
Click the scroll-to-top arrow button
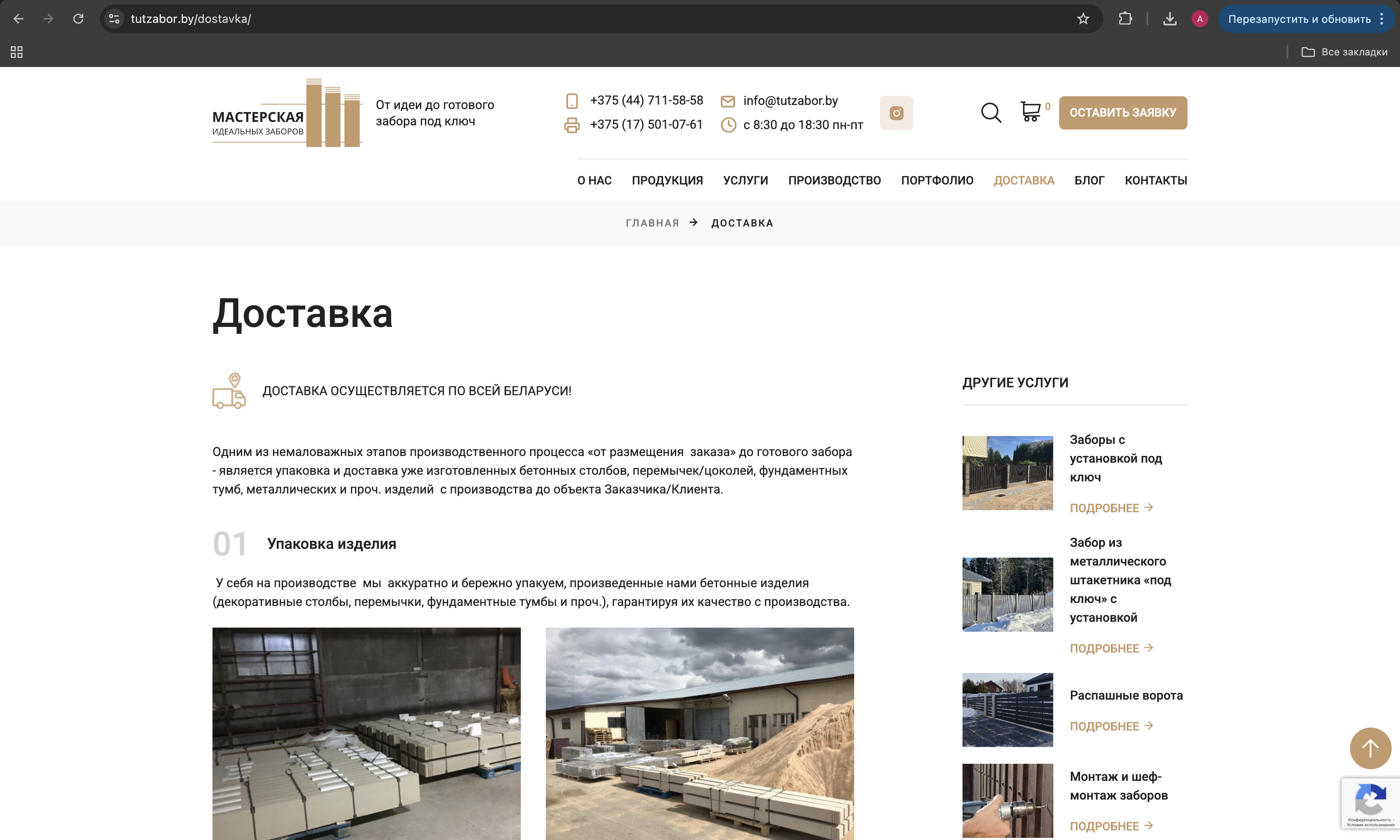1370,748
